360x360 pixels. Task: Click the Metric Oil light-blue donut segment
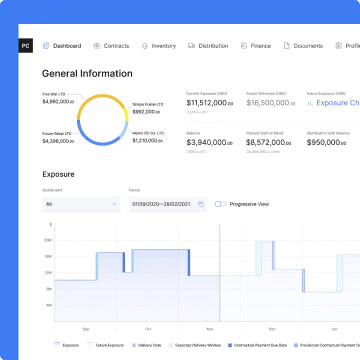(124, 131)
